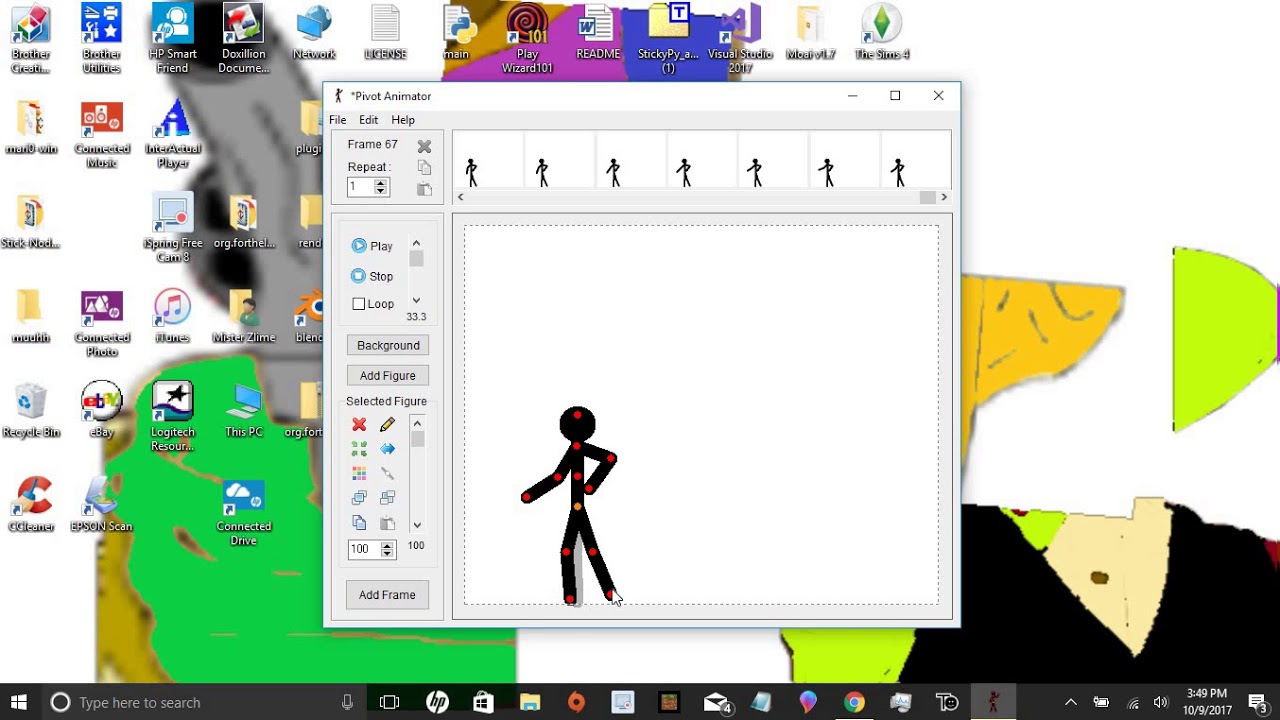Open the Help menu
Screen dimensions: 1280x720
(x=403, y=120)
